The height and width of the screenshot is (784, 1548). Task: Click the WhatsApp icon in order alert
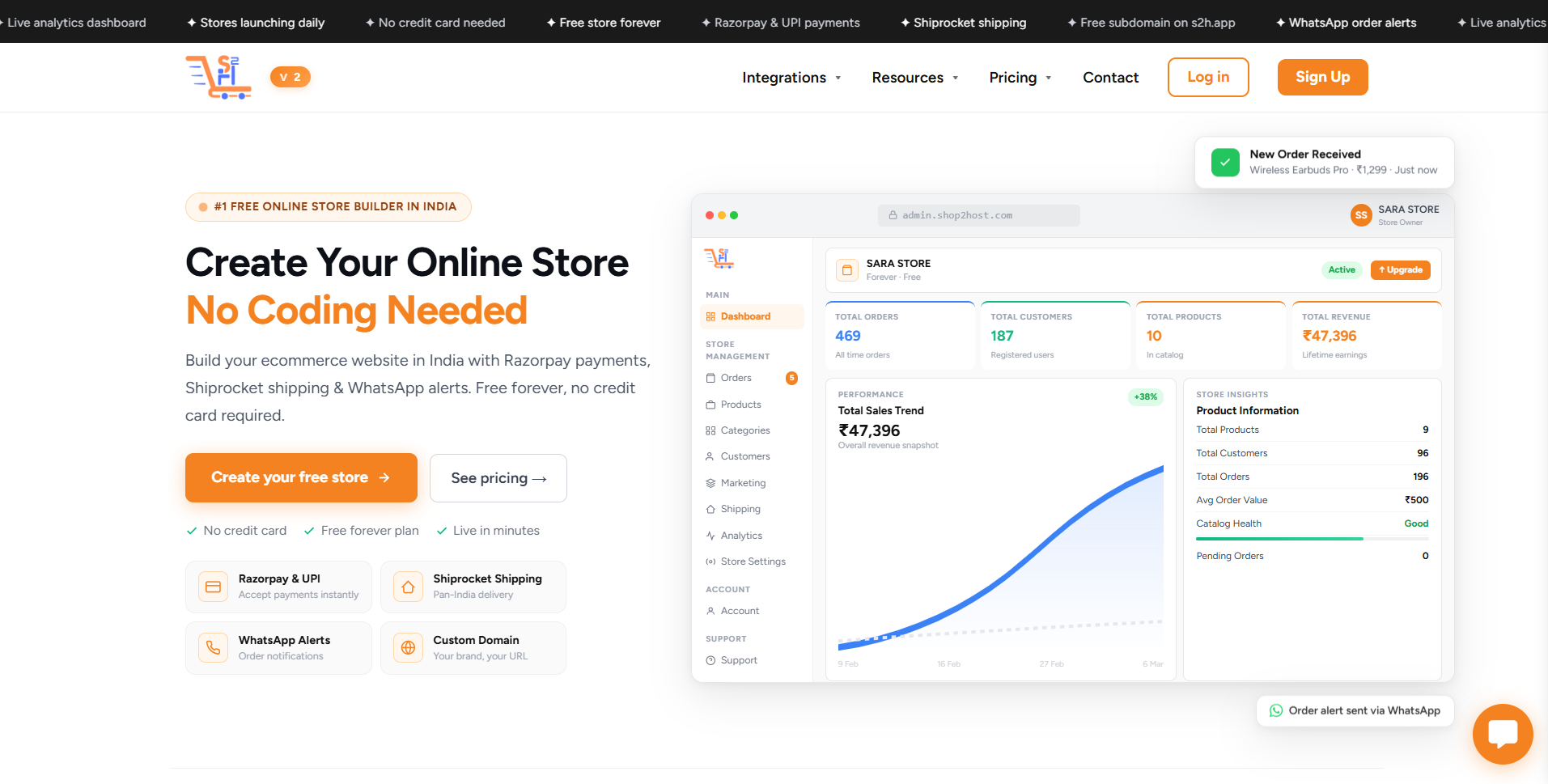pos(1276,710)
